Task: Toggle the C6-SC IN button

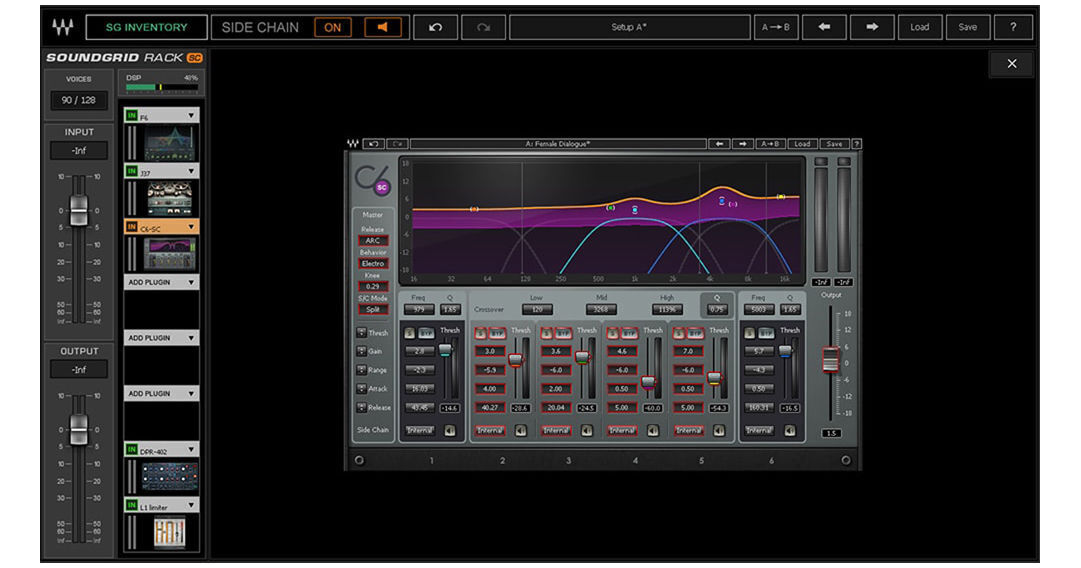Action: click(132, 227)
